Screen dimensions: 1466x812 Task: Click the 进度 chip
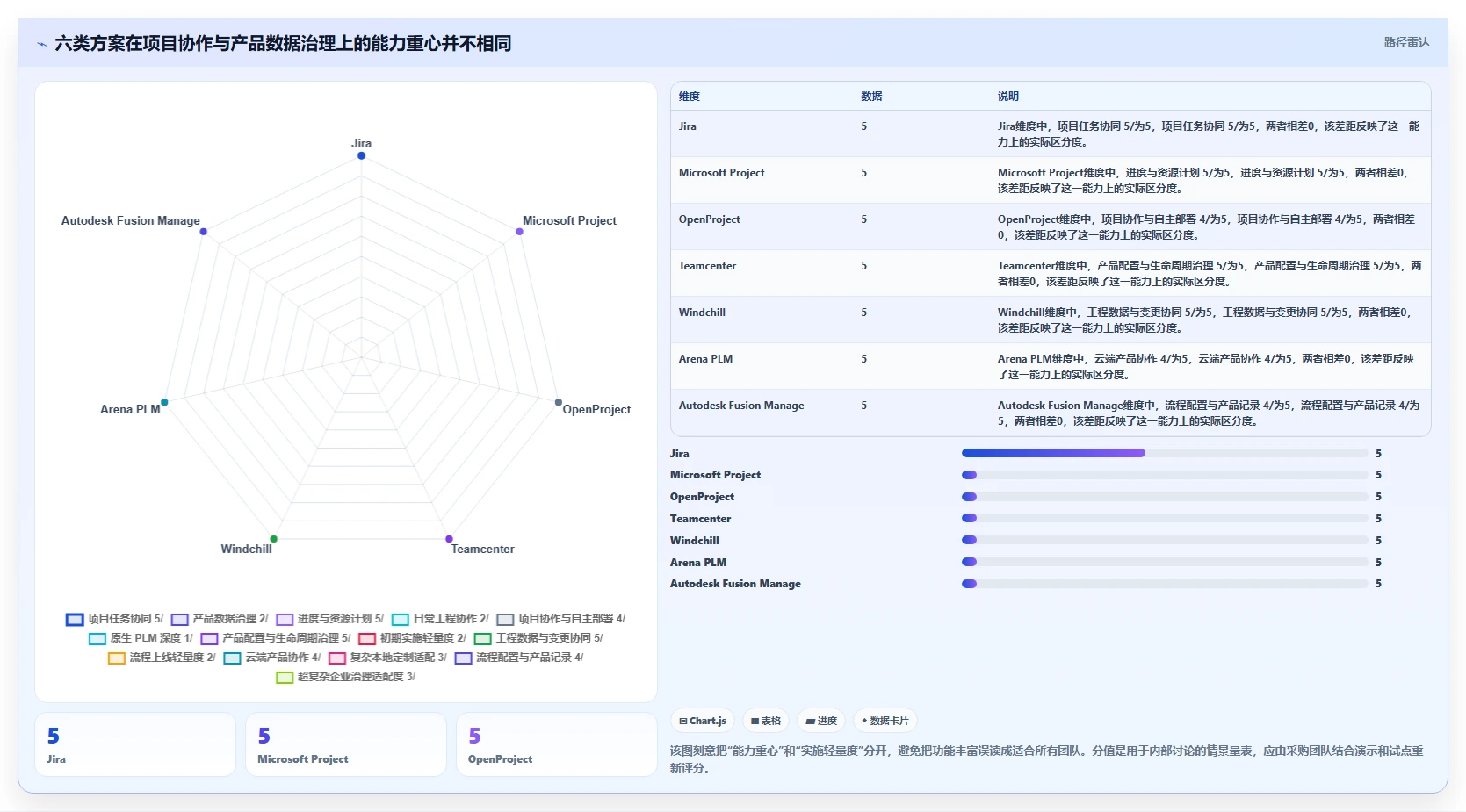coord(821,721)
